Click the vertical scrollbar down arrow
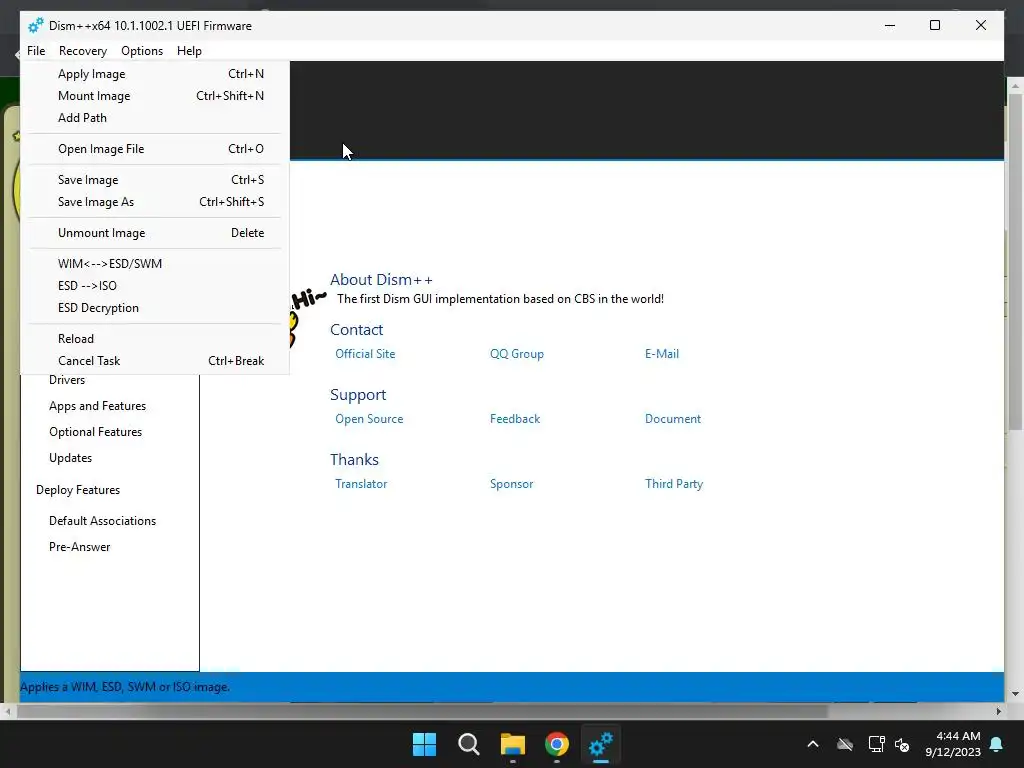Viewport: 1024px width, 768px height. click(1016, 694)
